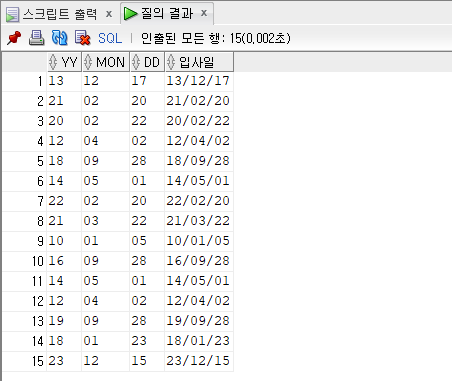Select YY value 13 in row 1

coord(64,81)
